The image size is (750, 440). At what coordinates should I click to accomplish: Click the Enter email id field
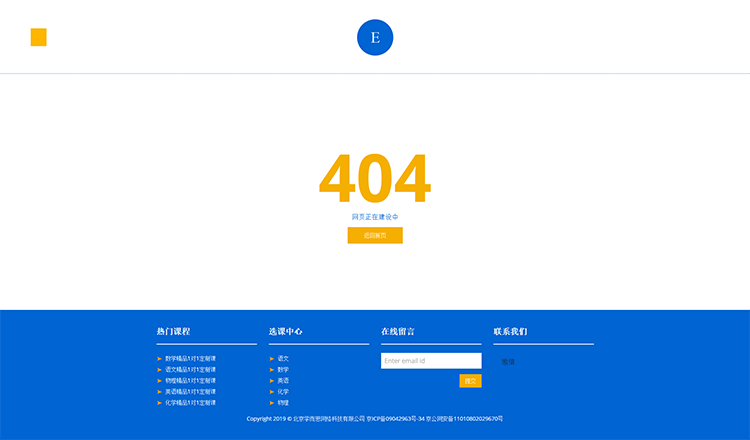point(431,360)
